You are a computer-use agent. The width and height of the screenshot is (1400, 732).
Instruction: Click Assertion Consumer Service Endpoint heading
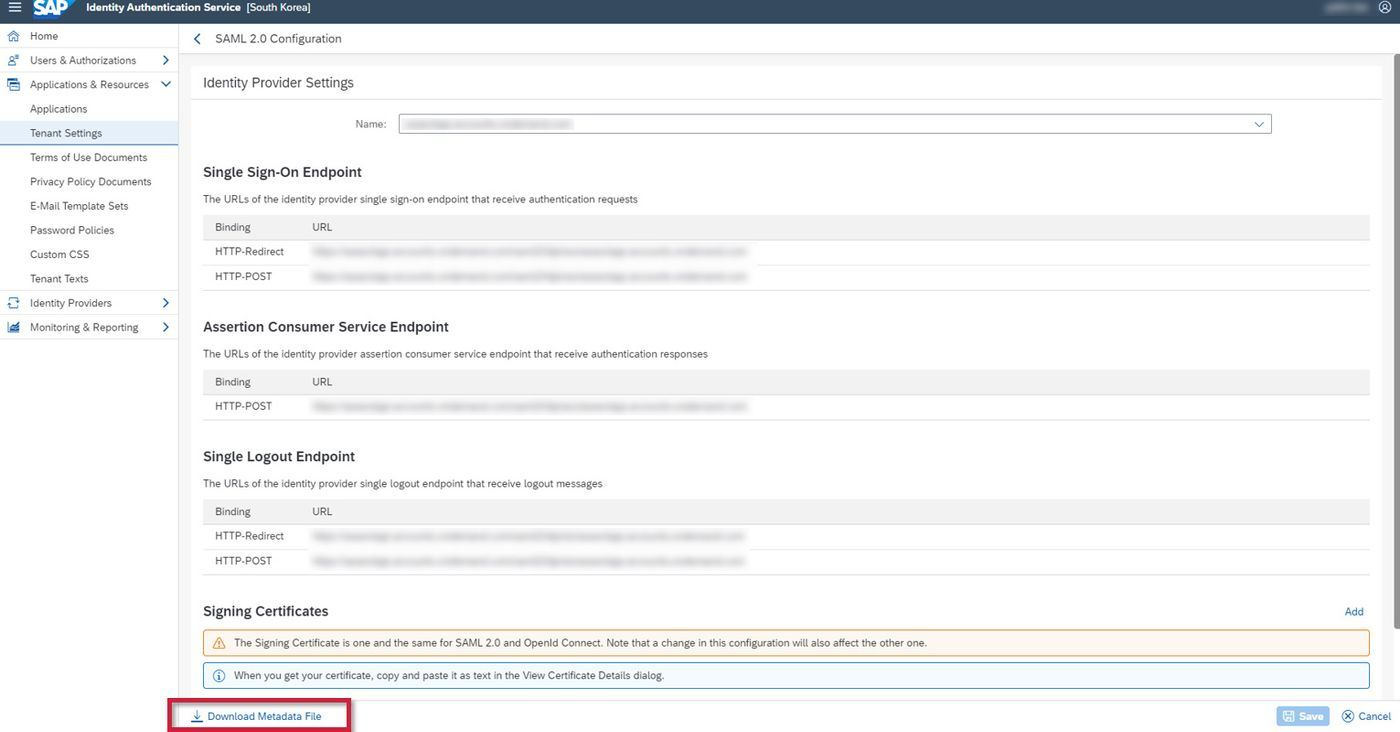(326, 327)
